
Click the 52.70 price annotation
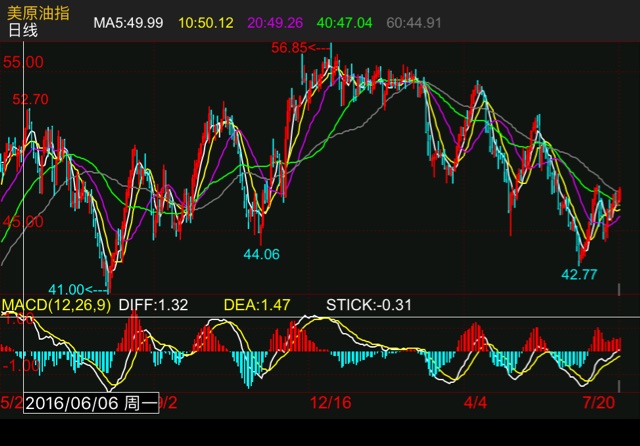click(30, 99)
